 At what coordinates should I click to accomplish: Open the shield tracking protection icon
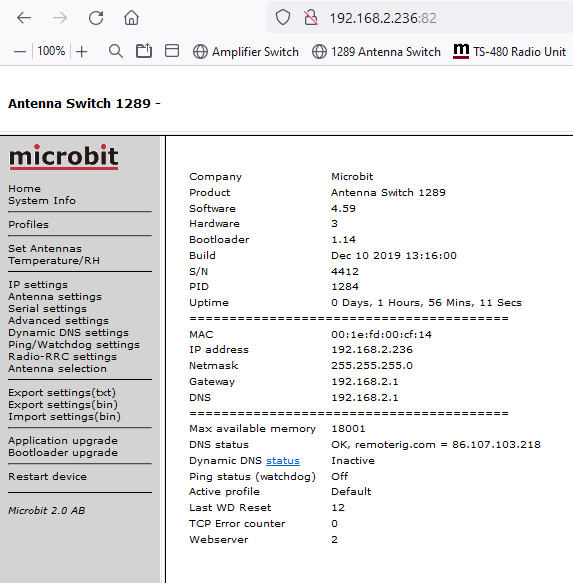tap(283, 17)
